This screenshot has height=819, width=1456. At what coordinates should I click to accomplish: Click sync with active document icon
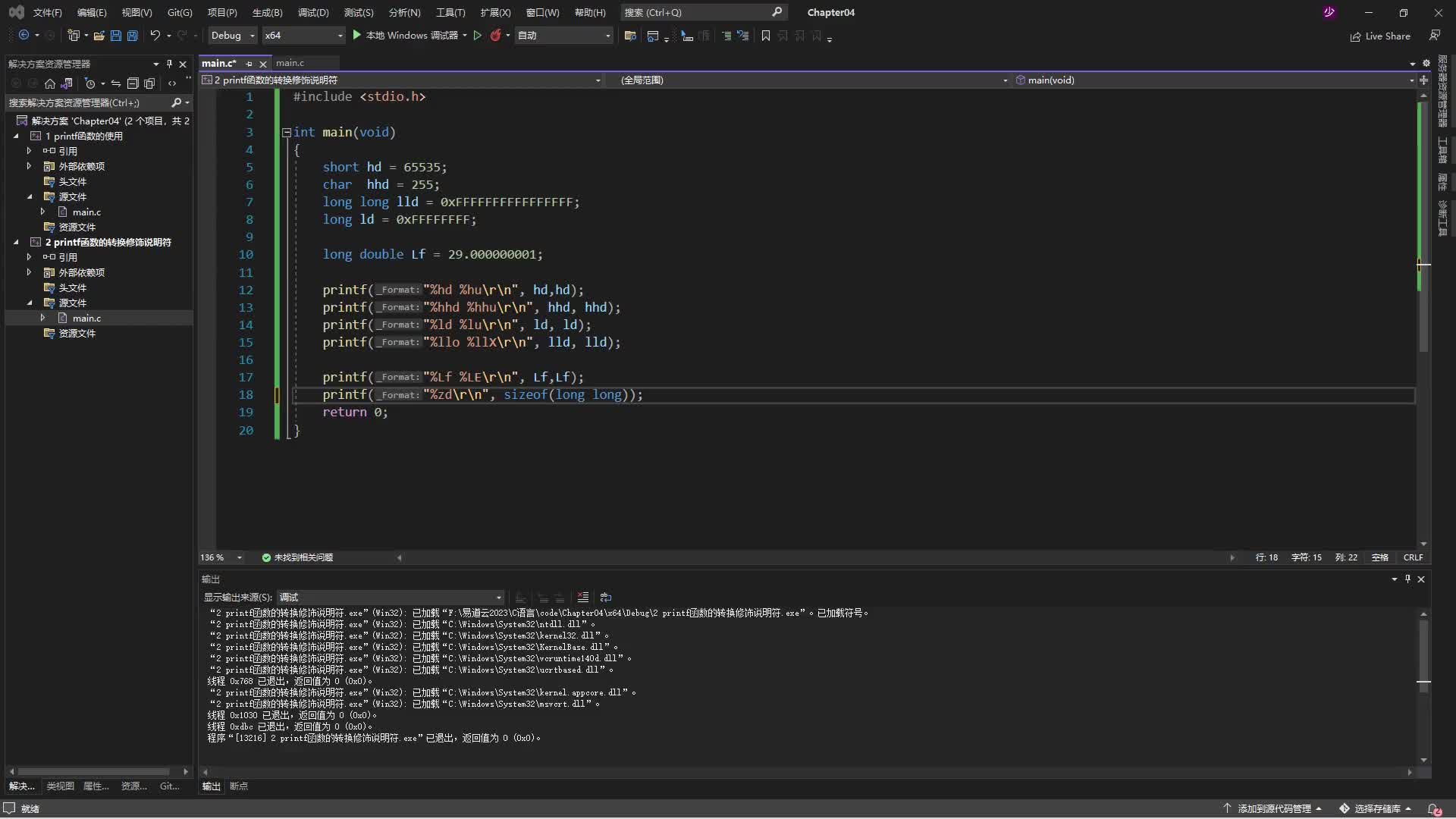tap(115, 83)
